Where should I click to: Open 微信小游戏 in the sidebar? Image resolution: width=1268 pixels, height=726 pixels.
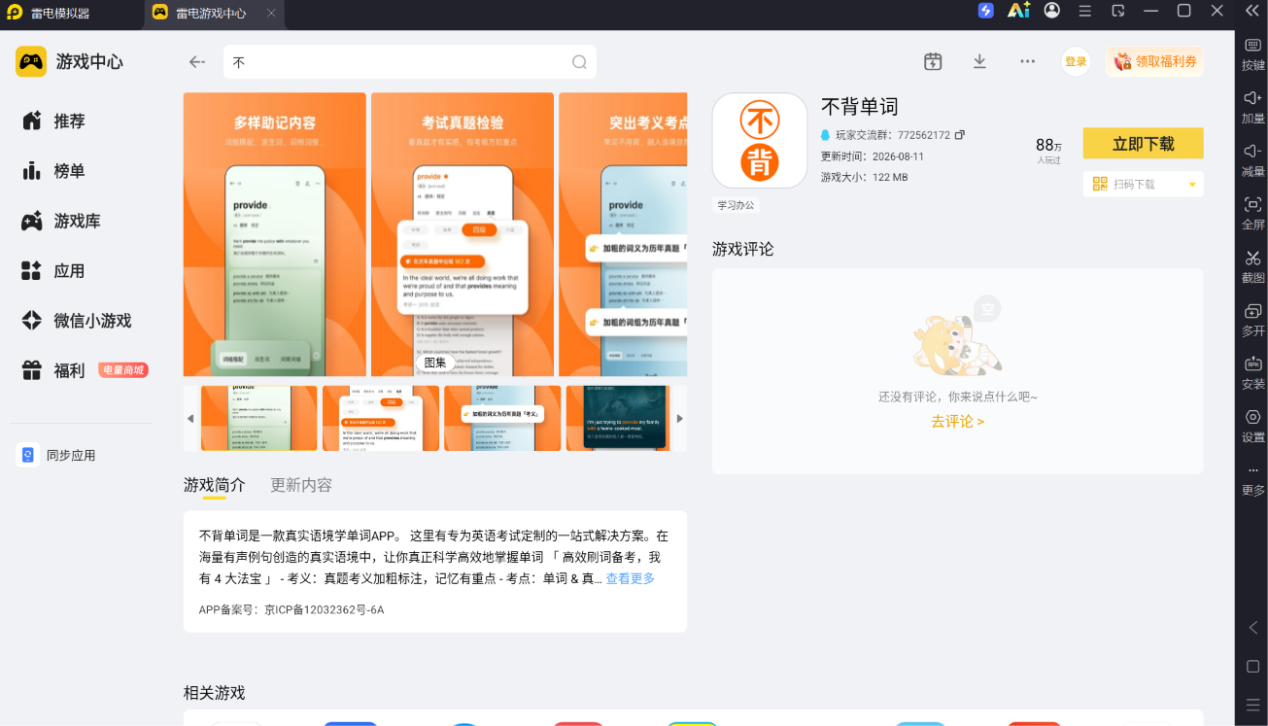pos(77,321)
